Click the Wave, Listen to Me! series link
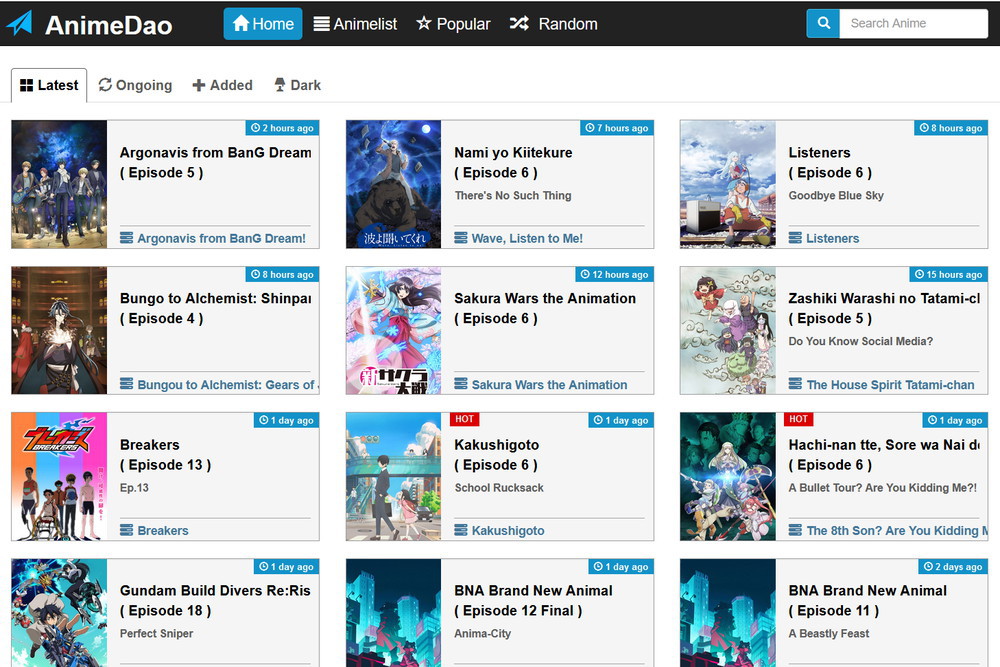Image resolution: width=1000 pixels, height=667 pixels. [x=527, y=238]
